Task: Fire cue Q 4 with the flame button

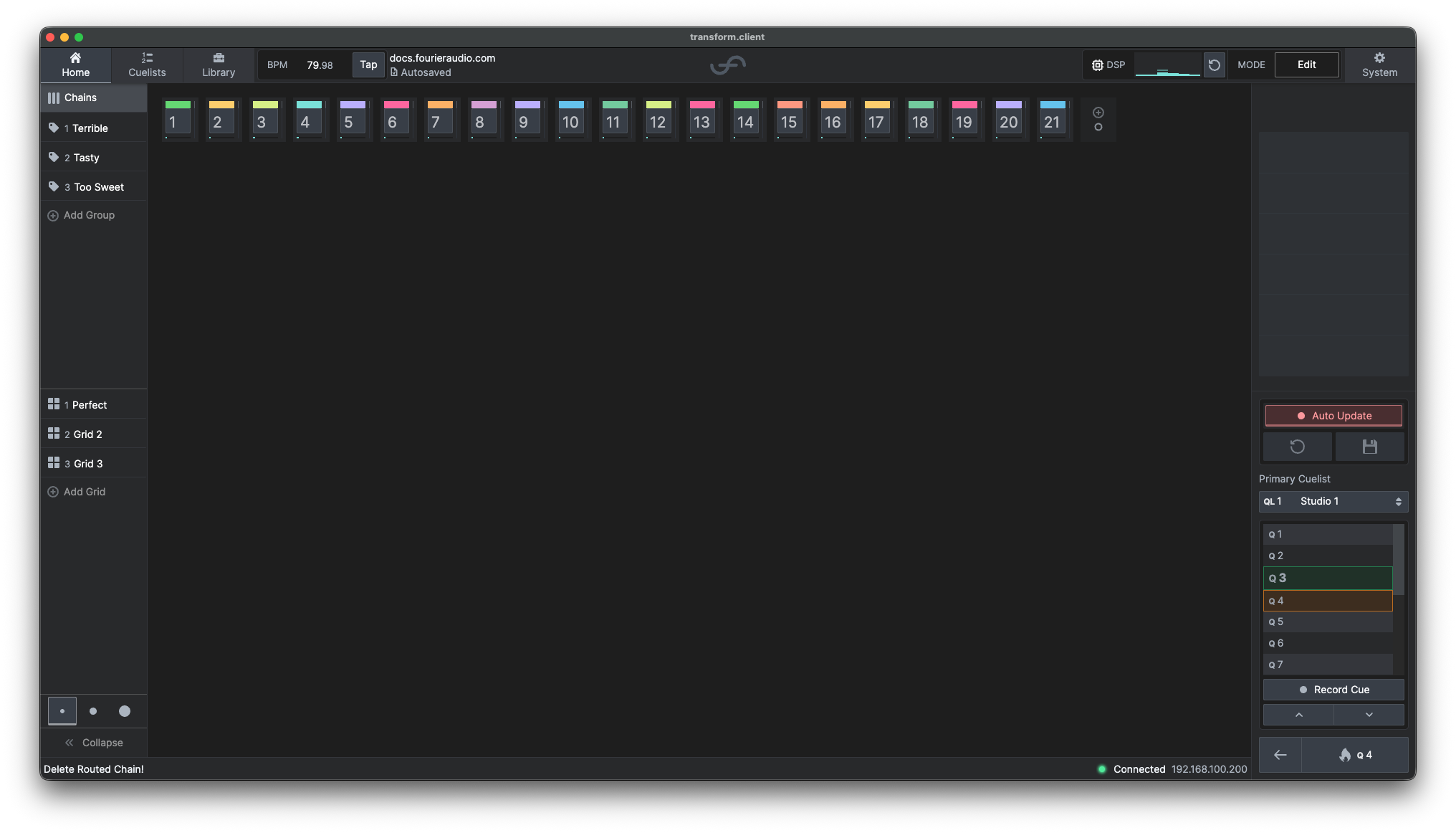Action: point(1354,755)
